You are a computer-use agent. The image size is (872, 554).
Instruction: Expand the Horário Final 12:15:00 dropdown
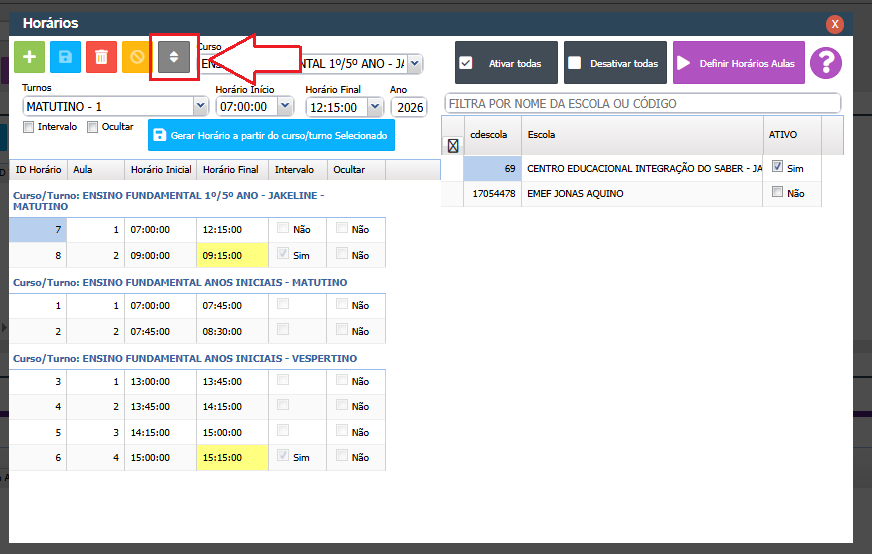coord(374,107)
